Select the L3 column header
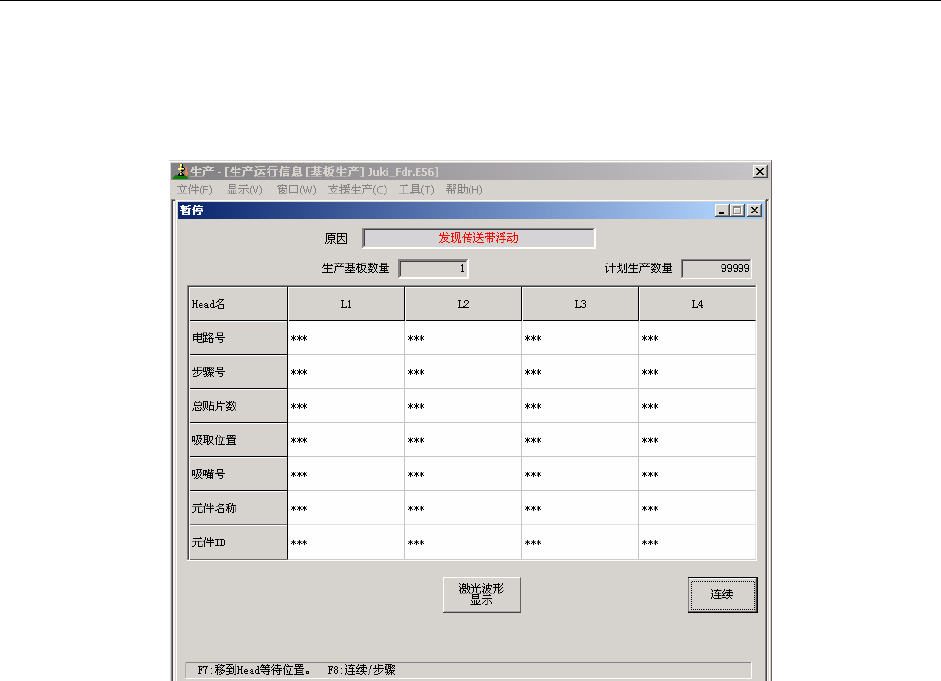 pos(580,304)
